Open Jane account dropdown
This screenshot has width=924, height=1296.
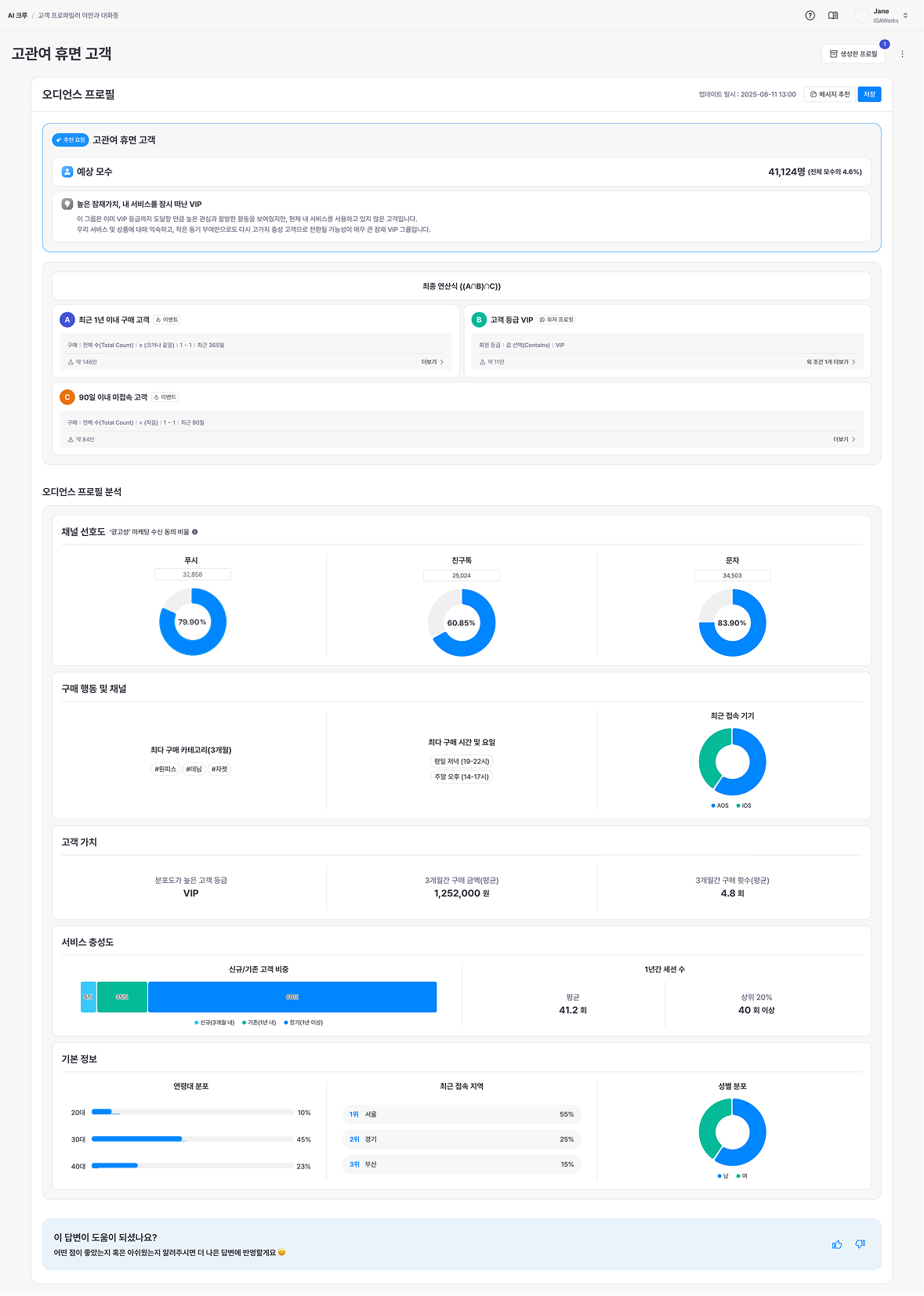(x=882, y=16)
